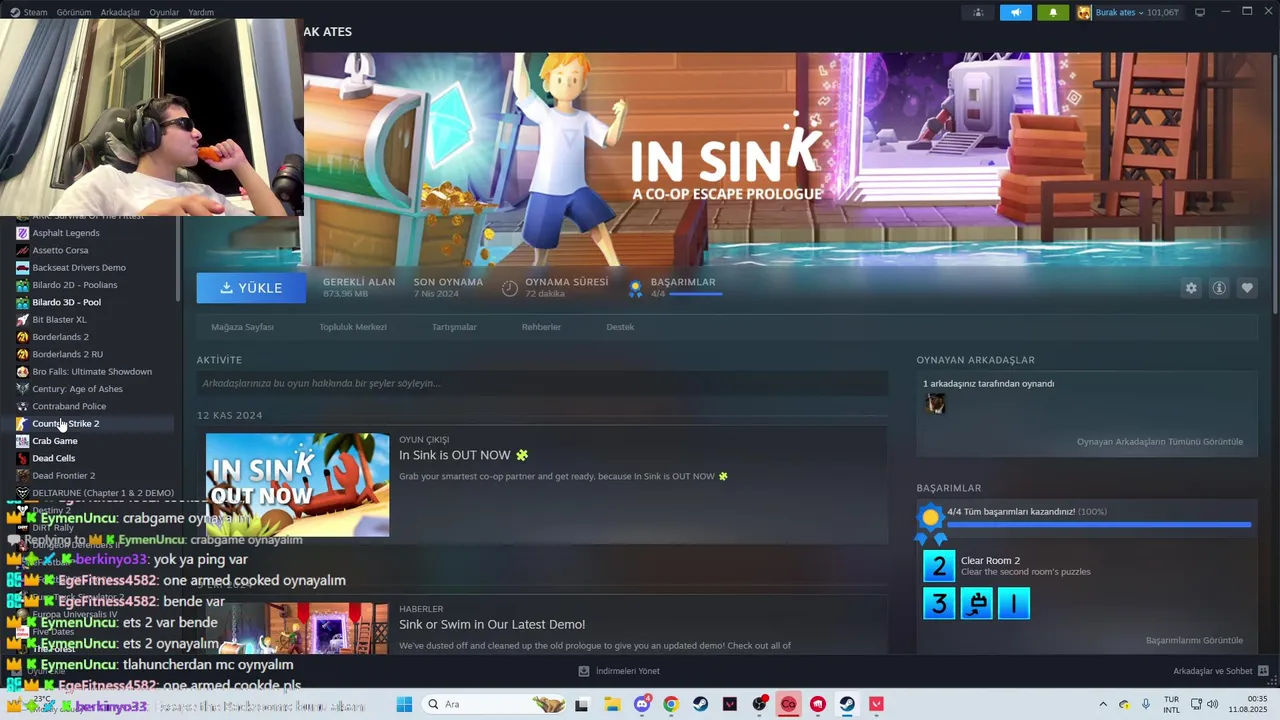Click the Dead Cells game icon

pyautogui.click(x=22, y=458)
